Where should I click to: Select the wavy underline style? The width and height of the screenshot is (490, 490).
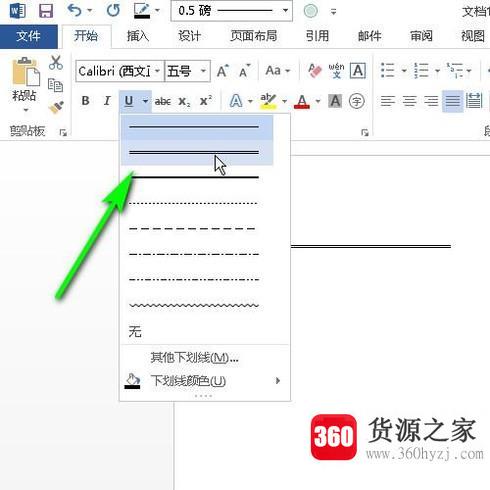click(x=197, y=305)
